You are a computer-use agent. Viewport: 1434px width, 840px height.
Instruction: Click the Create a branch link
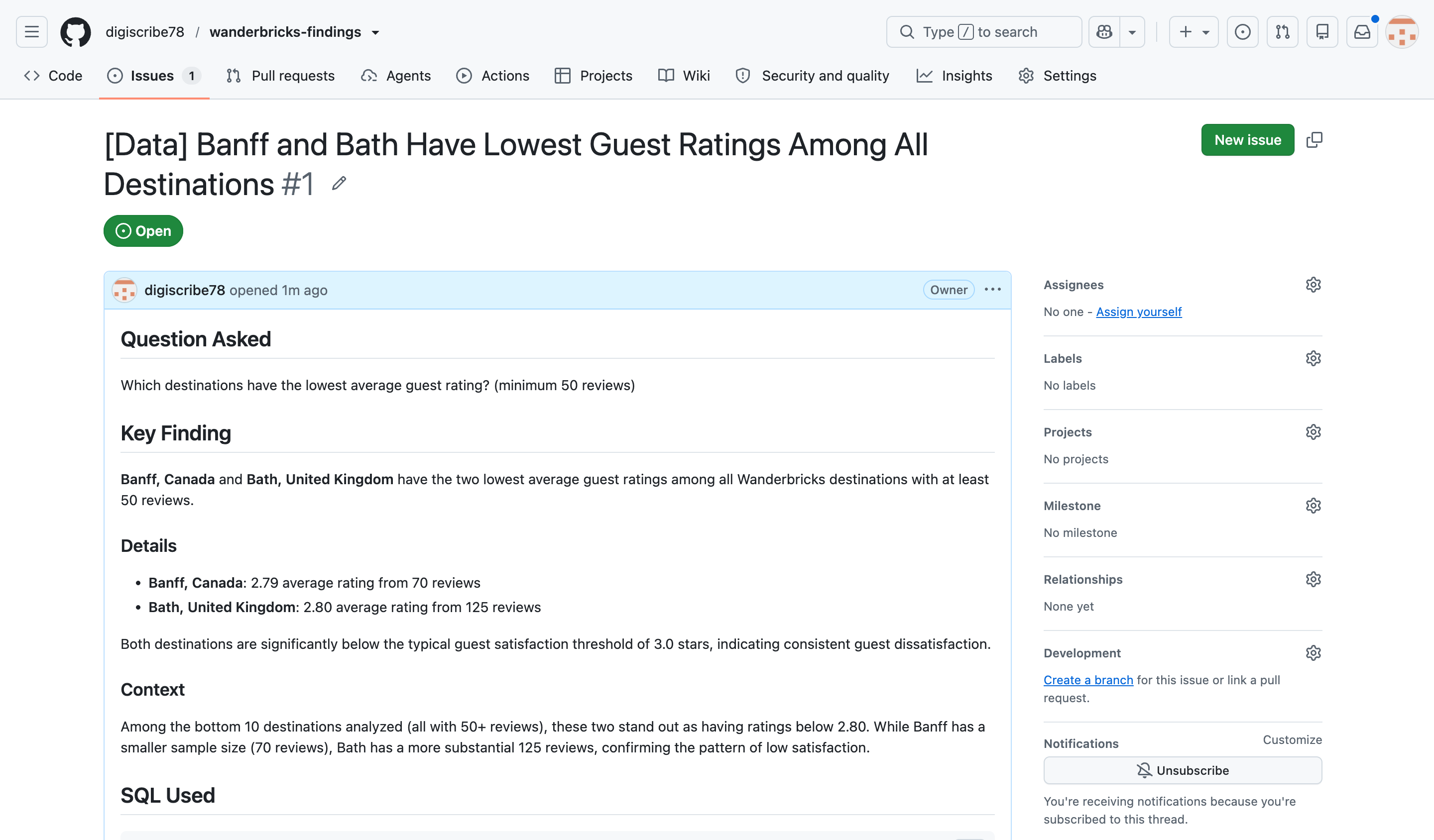tap(1088, 680)
